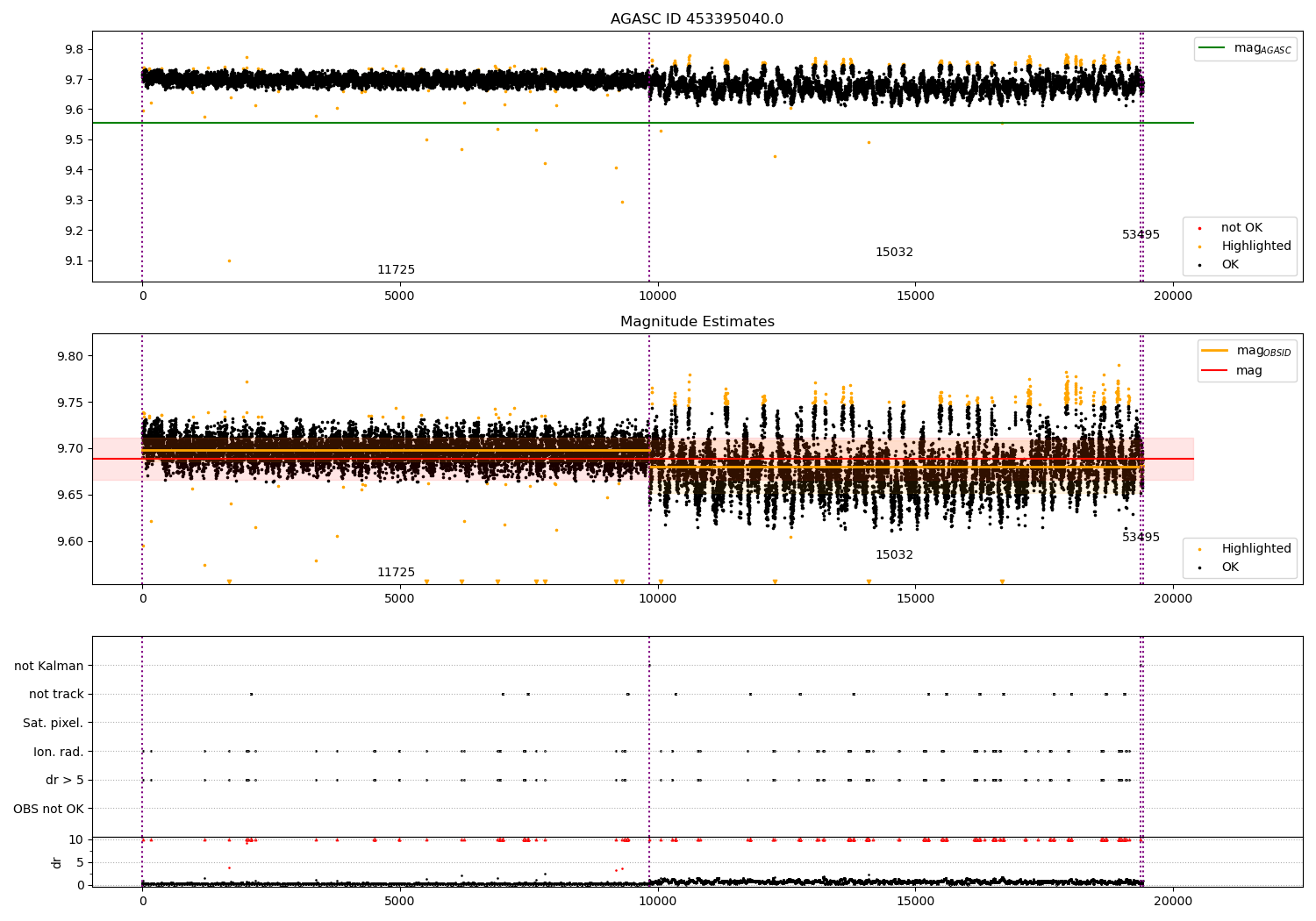The image size is (1316, 921).
Task: Click the '9.8' y-axis tick in top plot
Action: click(75, 49)
